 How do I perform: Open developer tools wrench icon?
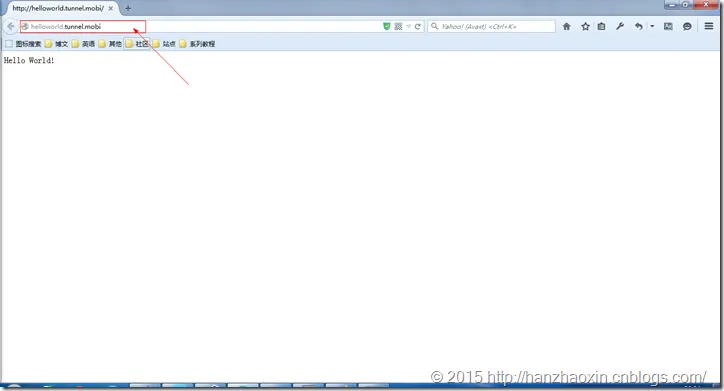pos(620,26)
